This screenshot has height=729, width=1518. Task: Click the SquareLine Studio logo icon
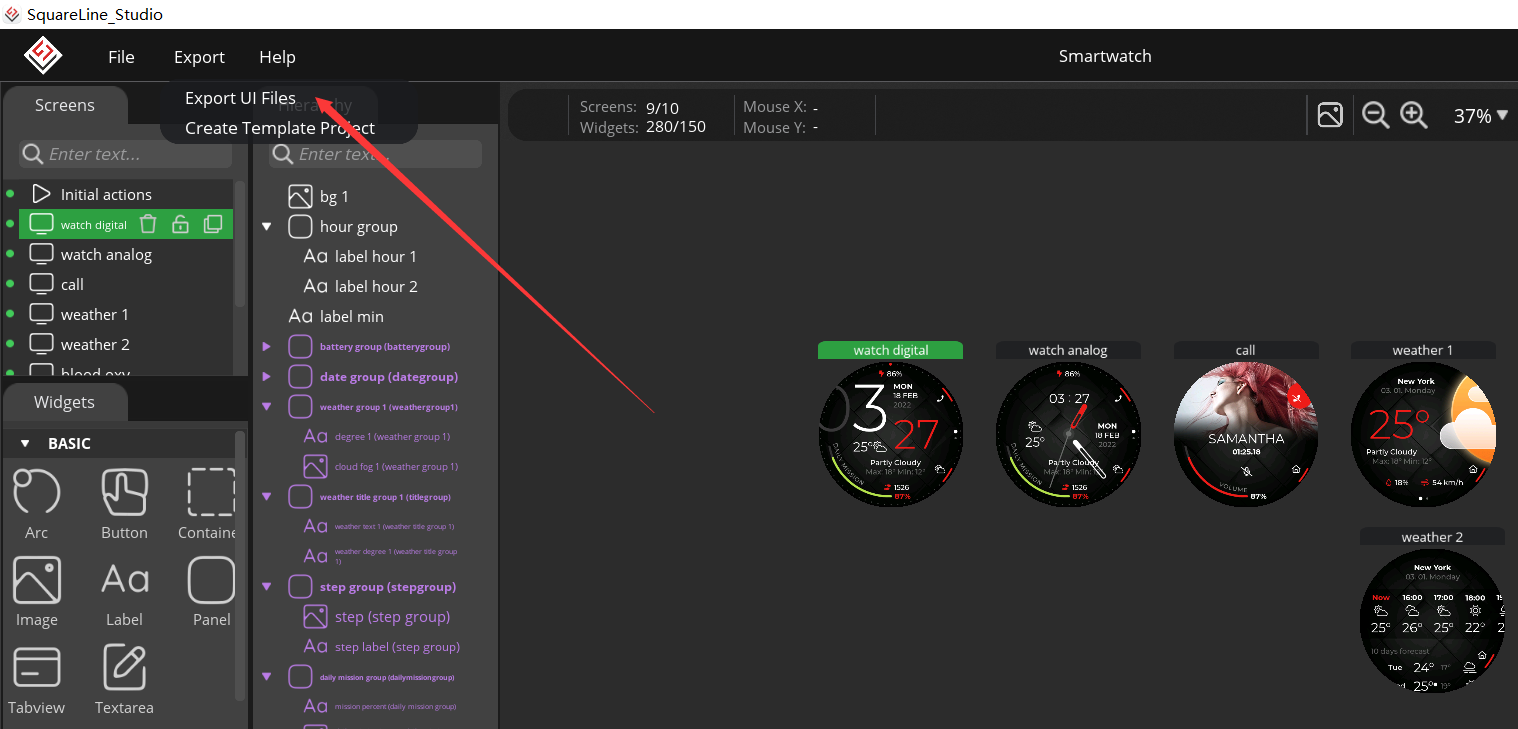pyautogui.click(x=43, y=56)
